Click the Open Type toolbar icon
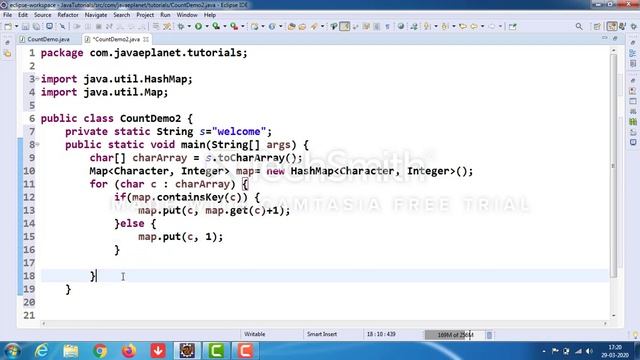Screen dimensions: 640x360 coord(291,27)
